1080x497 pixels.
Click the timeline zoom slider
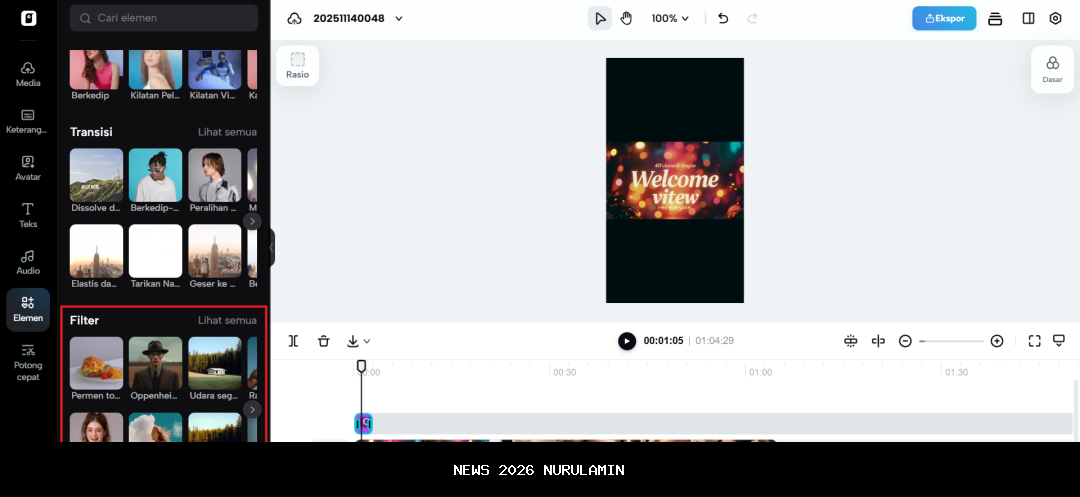pos(951,341)
